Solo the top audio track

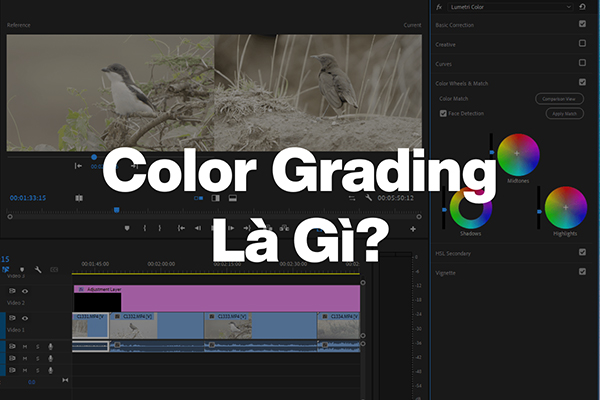(x=38, y=347)
